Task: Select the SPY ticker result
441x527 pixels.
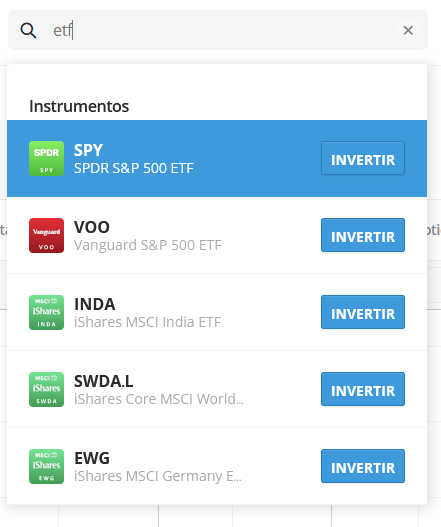Action: 88,150
